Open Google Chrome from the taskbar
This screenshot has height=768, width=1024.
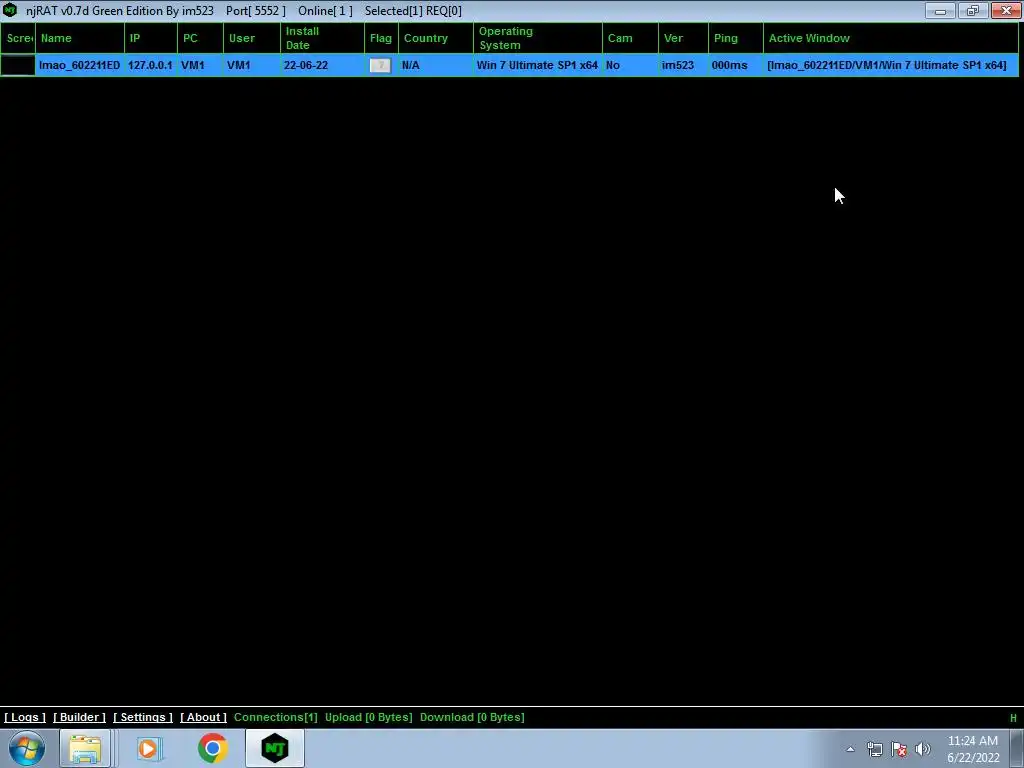212,748
